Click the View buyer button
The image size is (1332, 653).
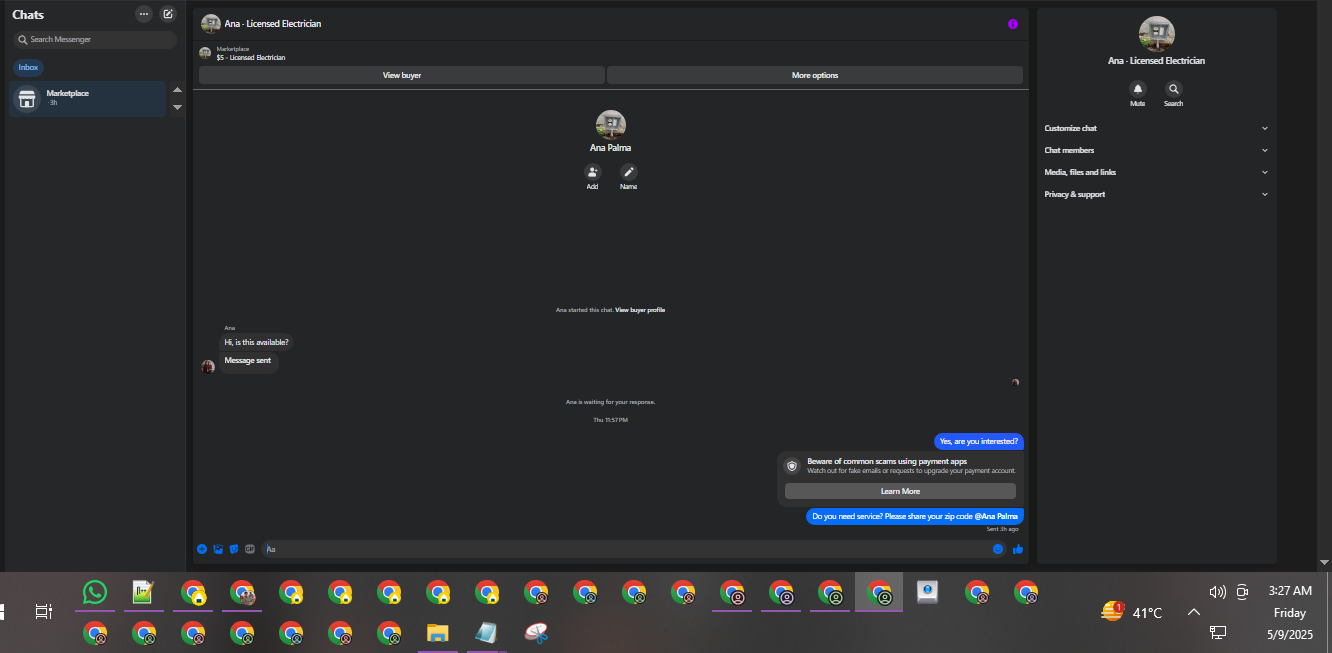[x=402, y=75]
